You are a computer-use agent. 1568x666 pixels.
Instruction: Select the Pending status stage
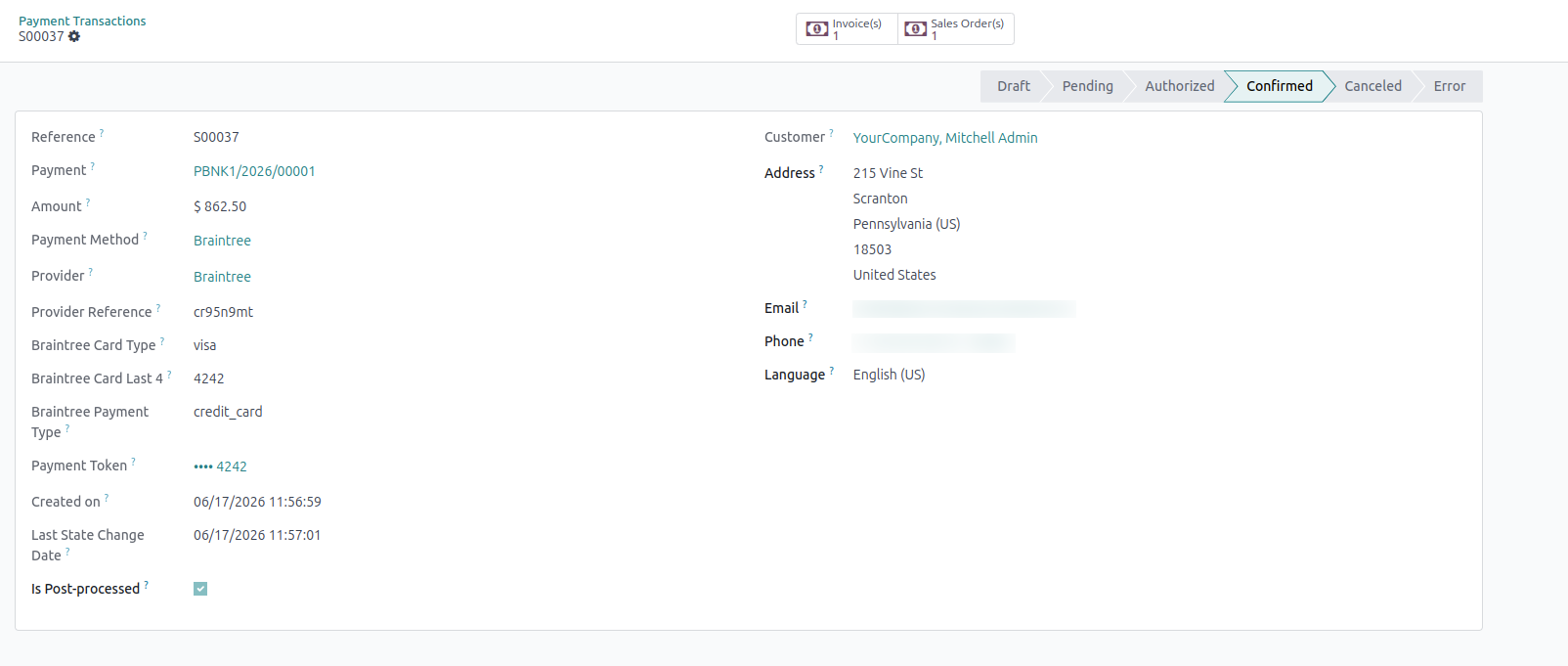[1087, 86]
